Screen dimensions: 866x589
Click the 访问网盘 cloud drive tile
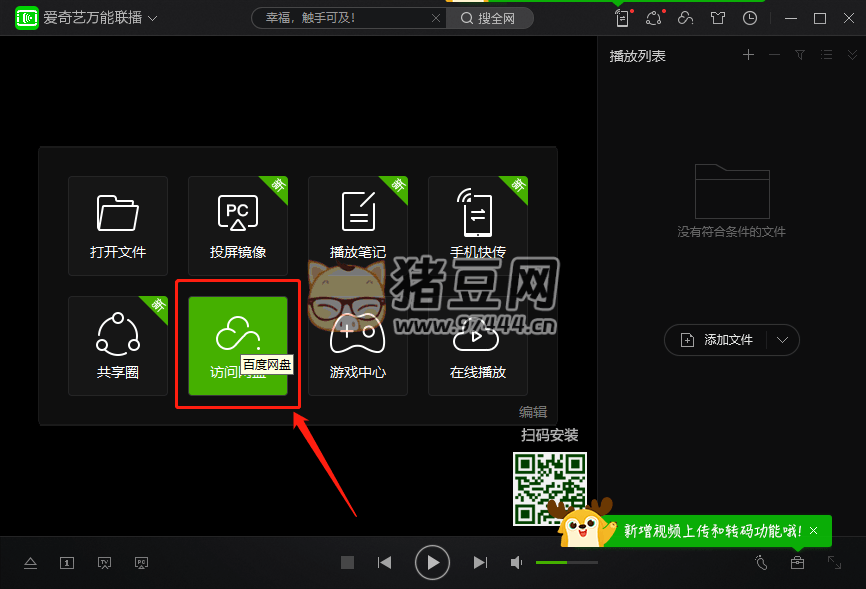(238, 345)
